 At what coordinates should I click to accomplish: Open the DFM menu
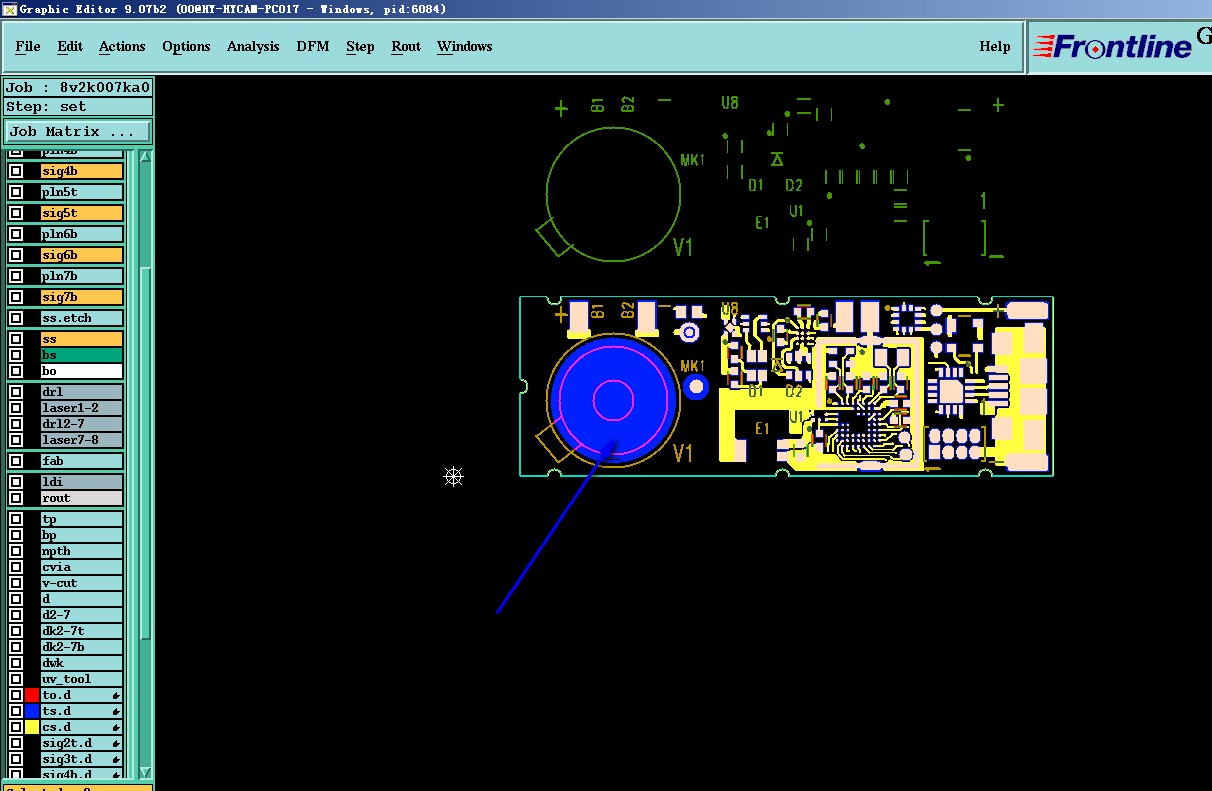(x=313, y=47)
